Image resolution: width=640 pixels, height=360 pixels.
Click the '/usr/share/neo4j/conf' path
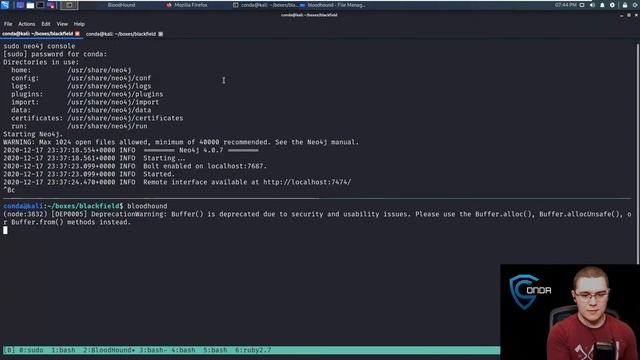[x=109, y=78]
